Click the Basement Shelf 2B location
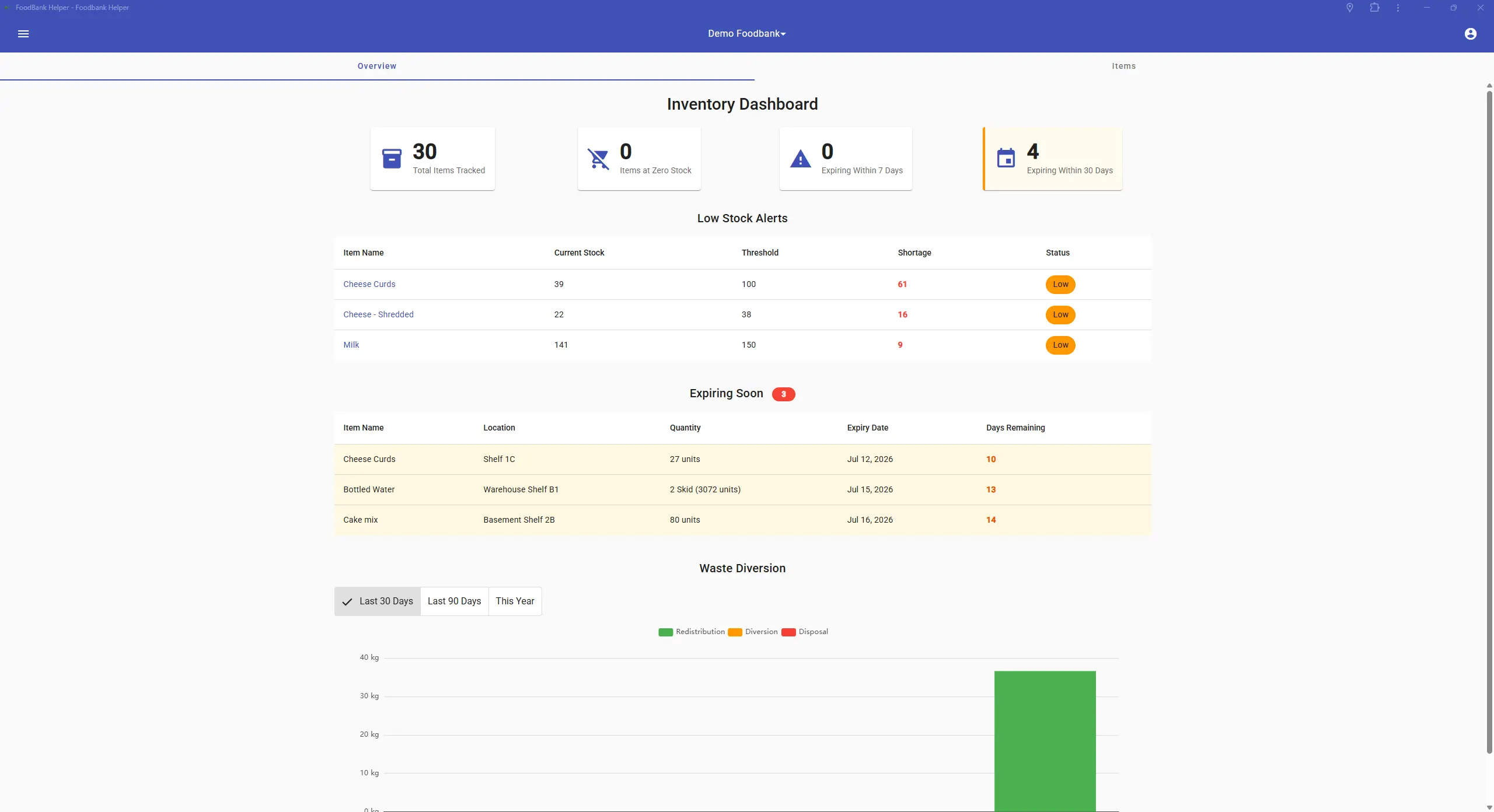Screen dimensions: 1494x812 pos(519,520)
